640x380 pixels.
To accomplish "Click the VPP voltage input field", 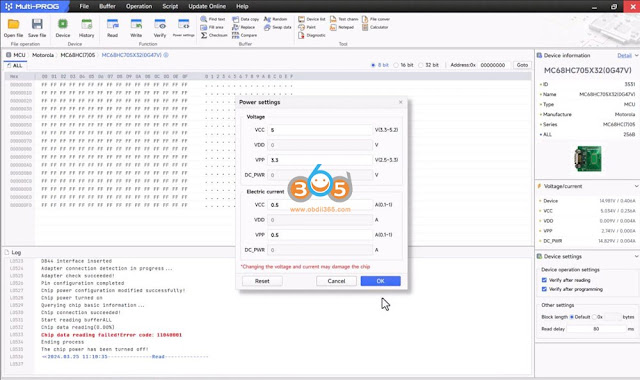I will click(320, 160).
